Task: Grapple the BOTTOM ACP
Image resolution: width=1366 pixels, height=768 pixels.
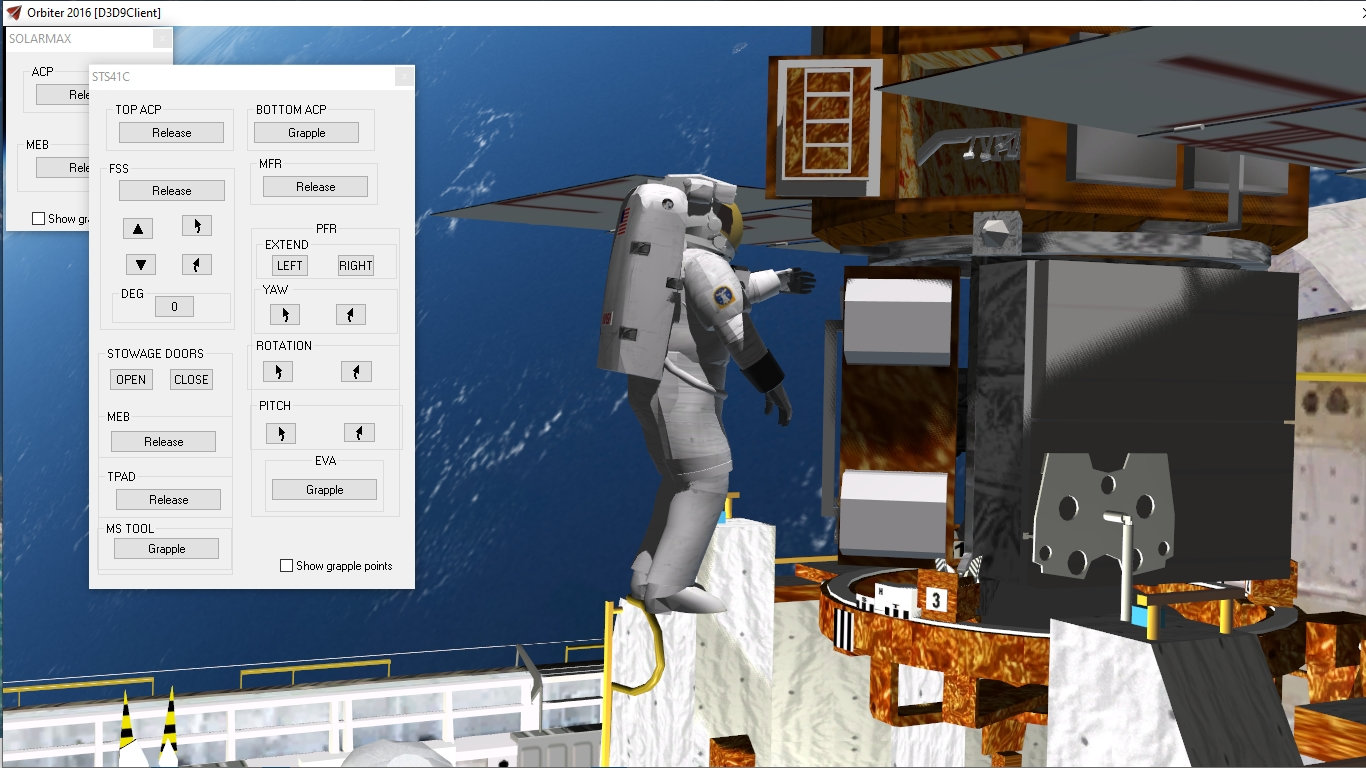Action: pyautogui.click(x=306, y=133)
